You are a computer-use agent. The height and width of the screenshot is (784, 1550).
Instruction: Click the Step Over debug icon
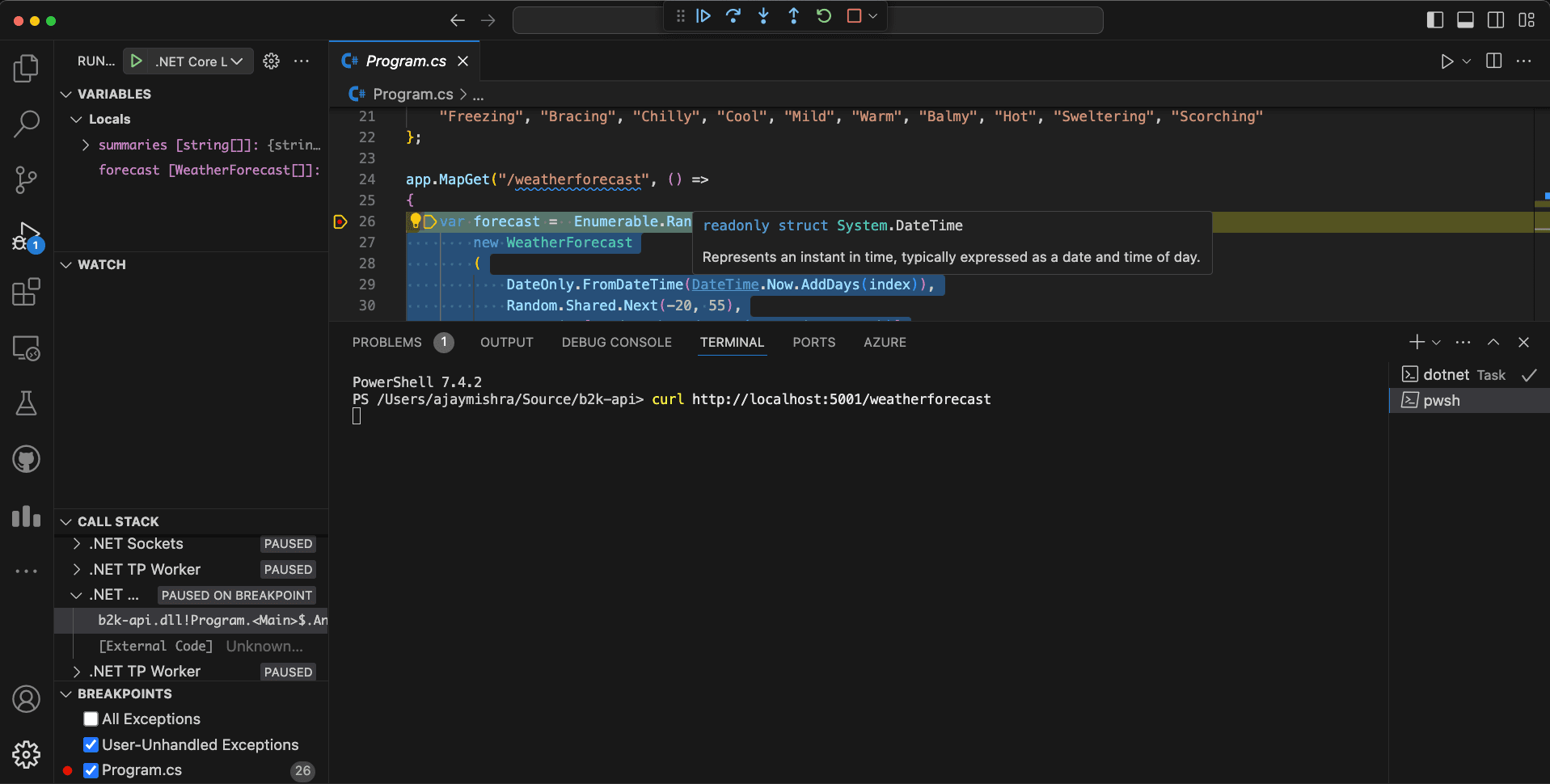(733, 16)
